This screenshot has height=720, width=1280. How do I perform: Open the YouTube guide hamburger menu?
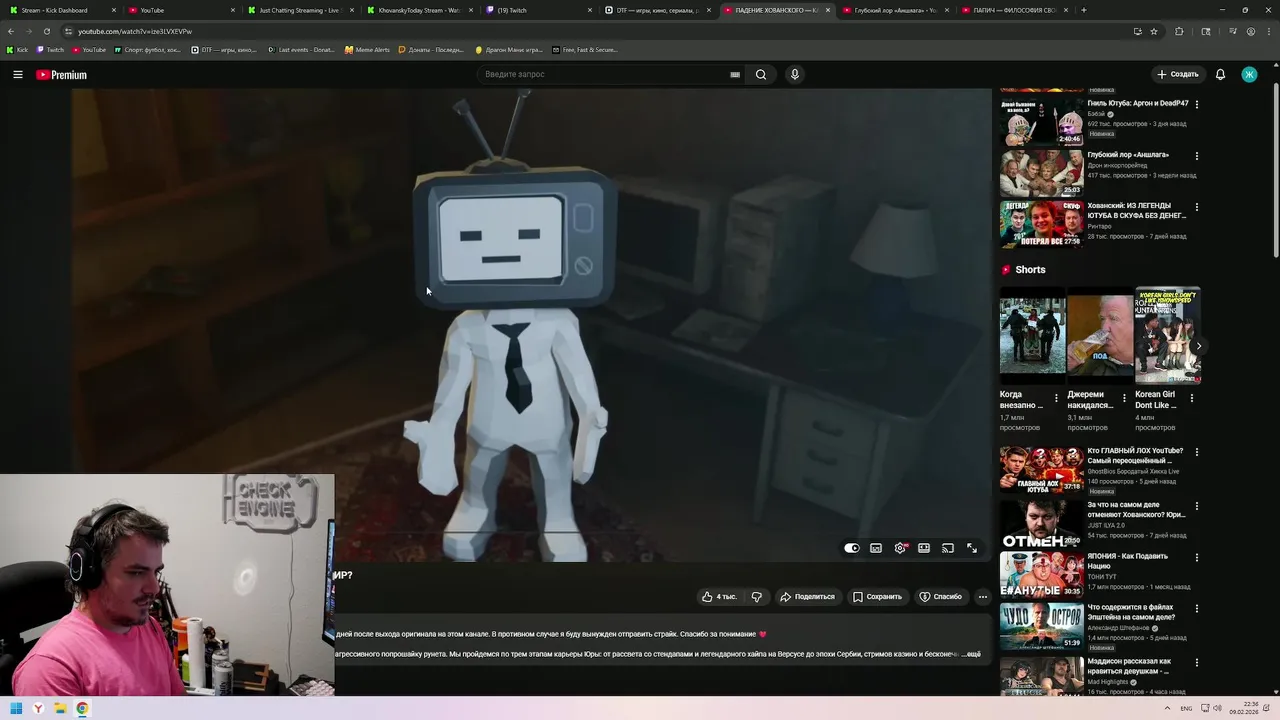click(17, 74)
